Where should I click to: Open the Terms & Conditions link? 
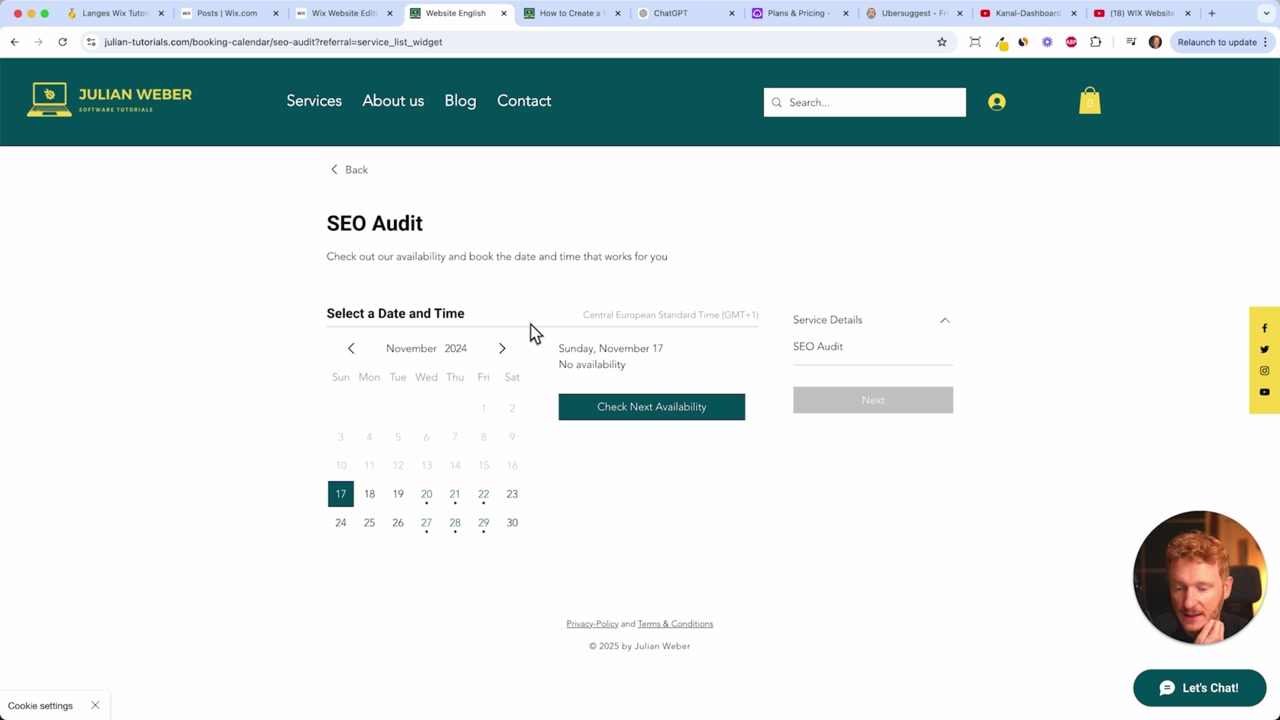coord(675,624)
